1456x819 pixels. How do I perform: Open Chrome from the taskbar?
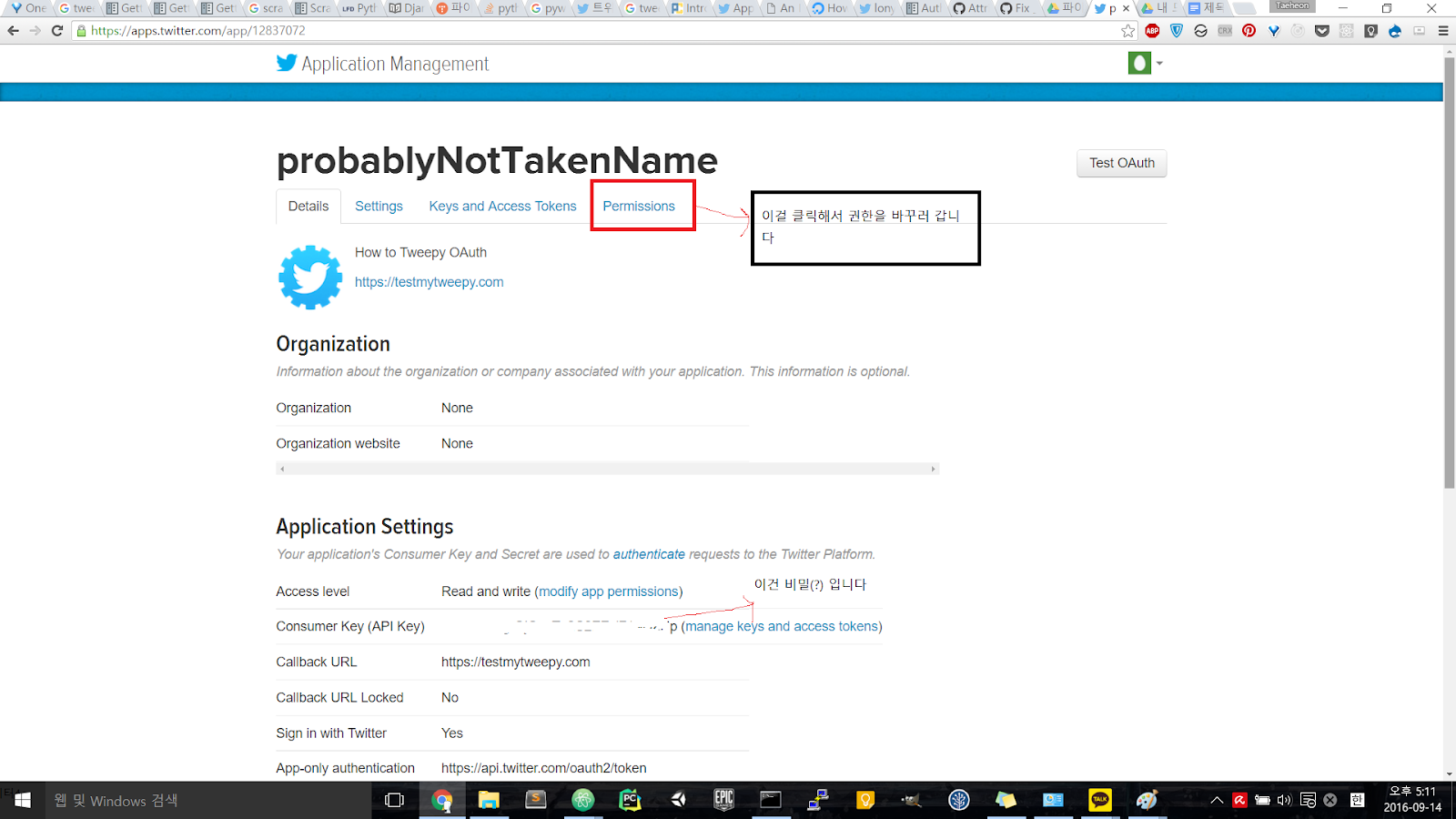click(x=442, y=800)
